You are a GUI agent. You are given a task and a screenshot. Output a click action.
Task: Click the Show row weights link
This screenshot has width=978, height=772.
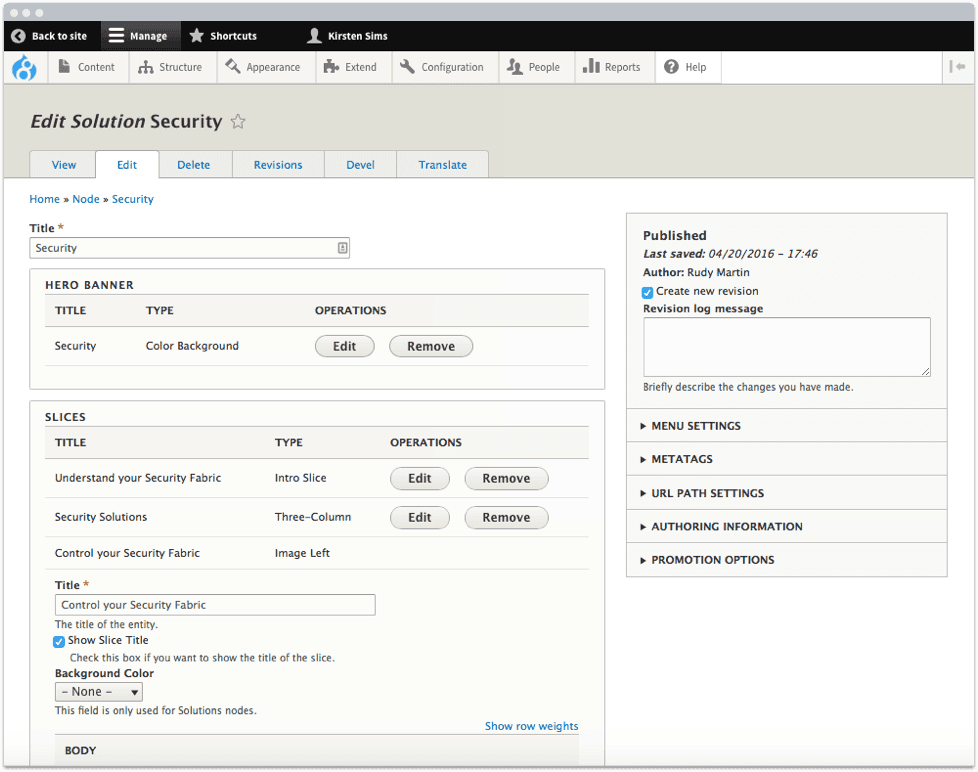pyautogui.click(x=531, y=726)
